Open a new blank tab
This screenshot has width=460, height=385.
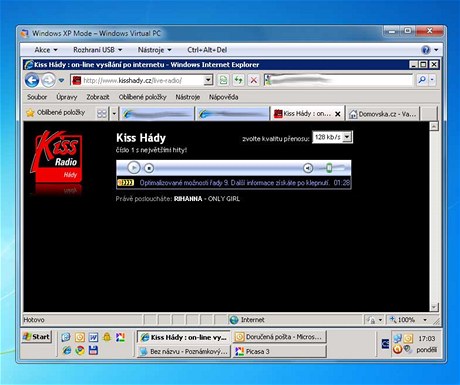(429, 114)
